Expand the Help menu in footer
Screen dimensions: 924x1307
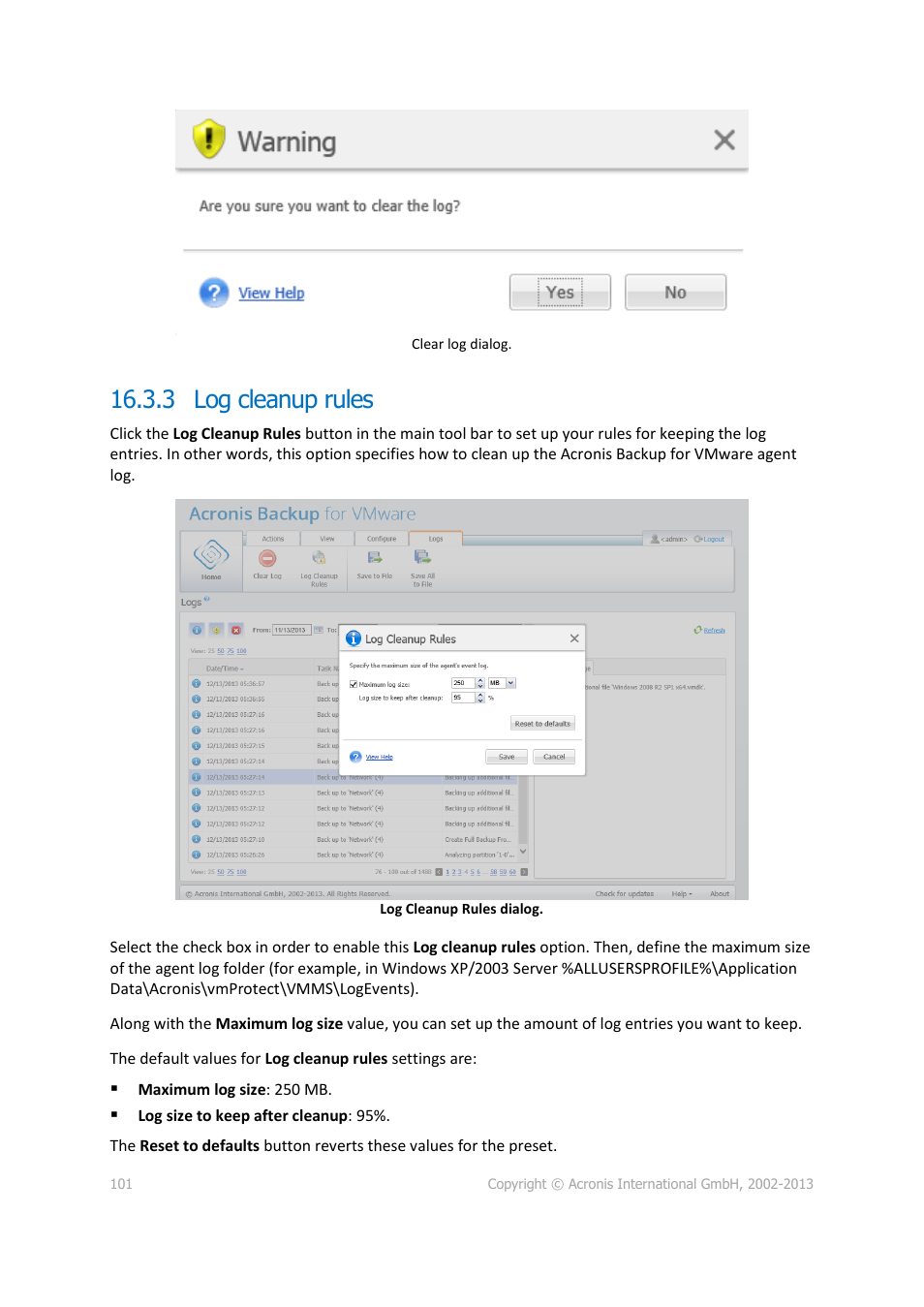pyautogui.click(x=682, y=893)
